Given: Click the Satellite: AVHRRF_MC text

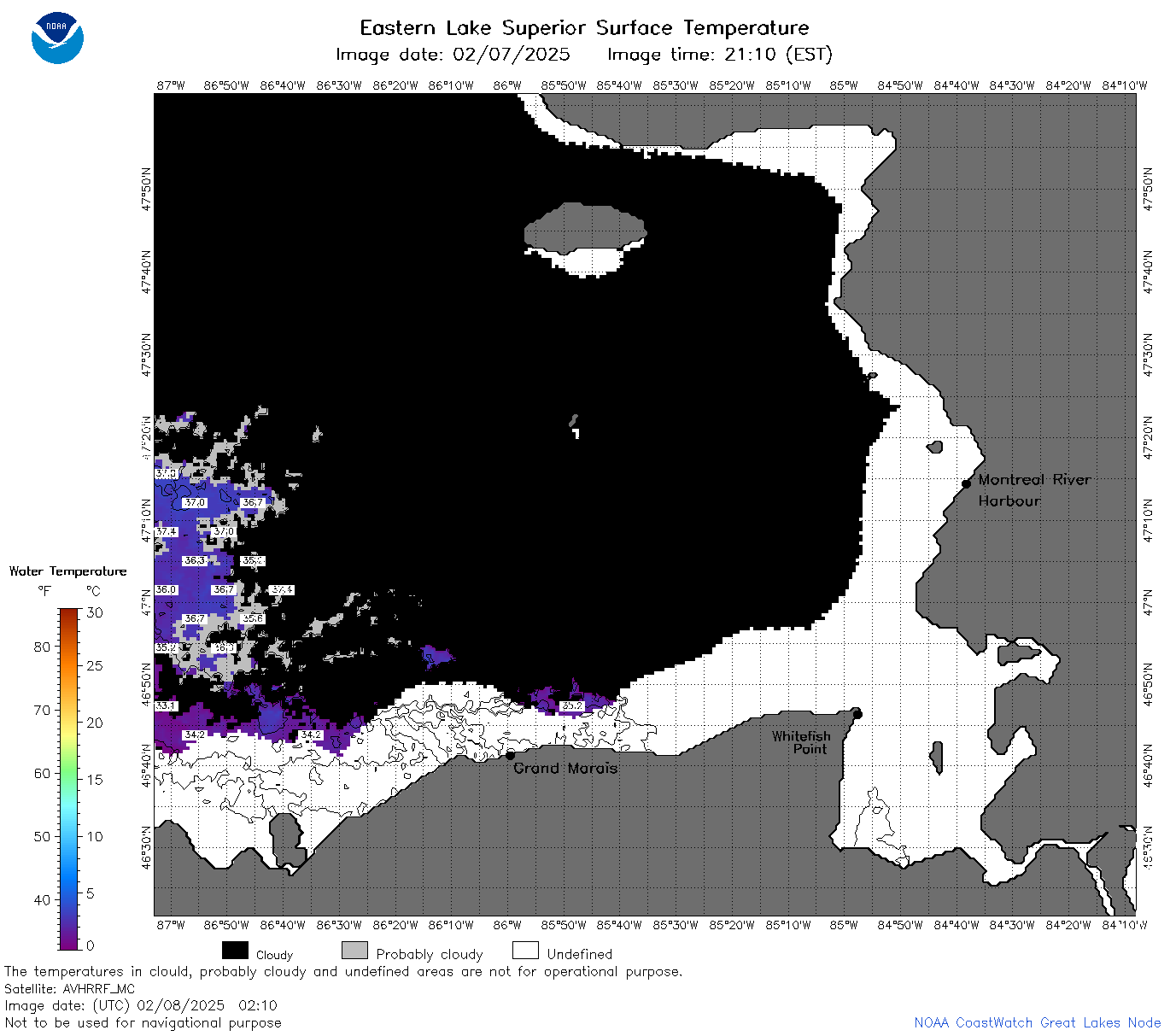Looking at the screenshot, I should coord(69,989).
